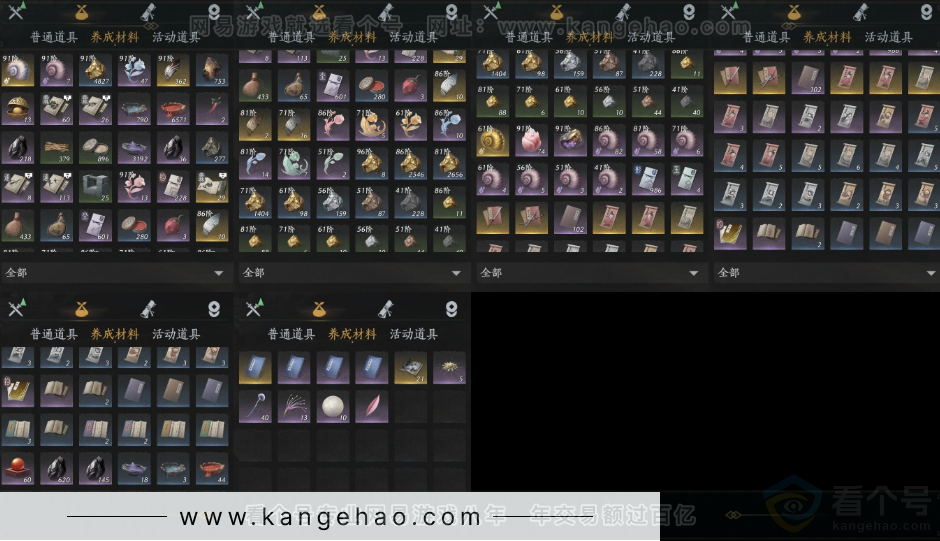The image size is (940, 541).
Task: Select the pouch bag icon in first top panel
Action: pos(82,11)
